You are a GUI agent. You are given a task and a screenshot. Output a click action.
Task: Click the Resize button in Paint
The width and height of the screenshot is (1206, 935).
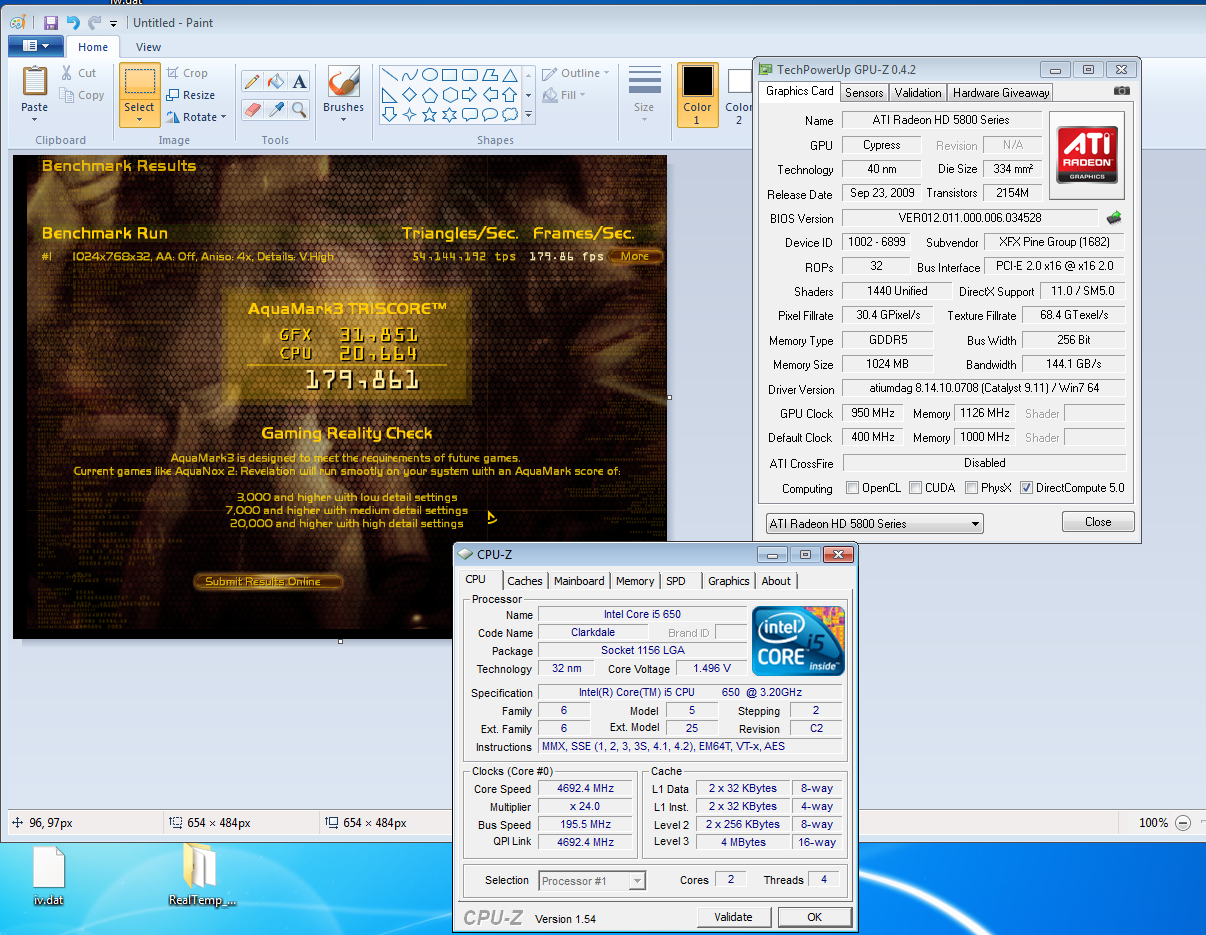click(x=190, y=95)
